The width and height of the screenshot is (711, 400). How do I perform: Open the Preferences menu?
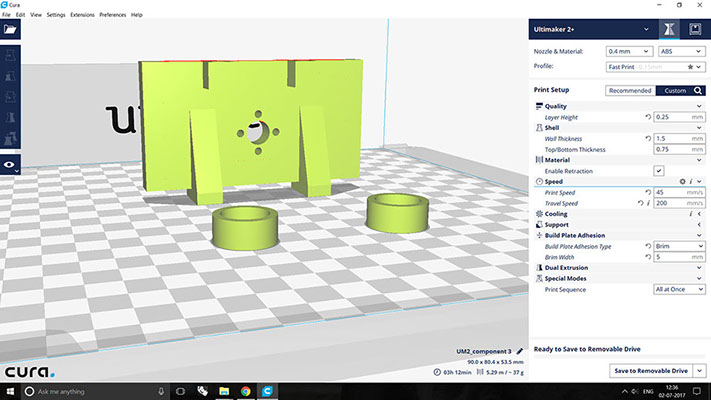113,15
